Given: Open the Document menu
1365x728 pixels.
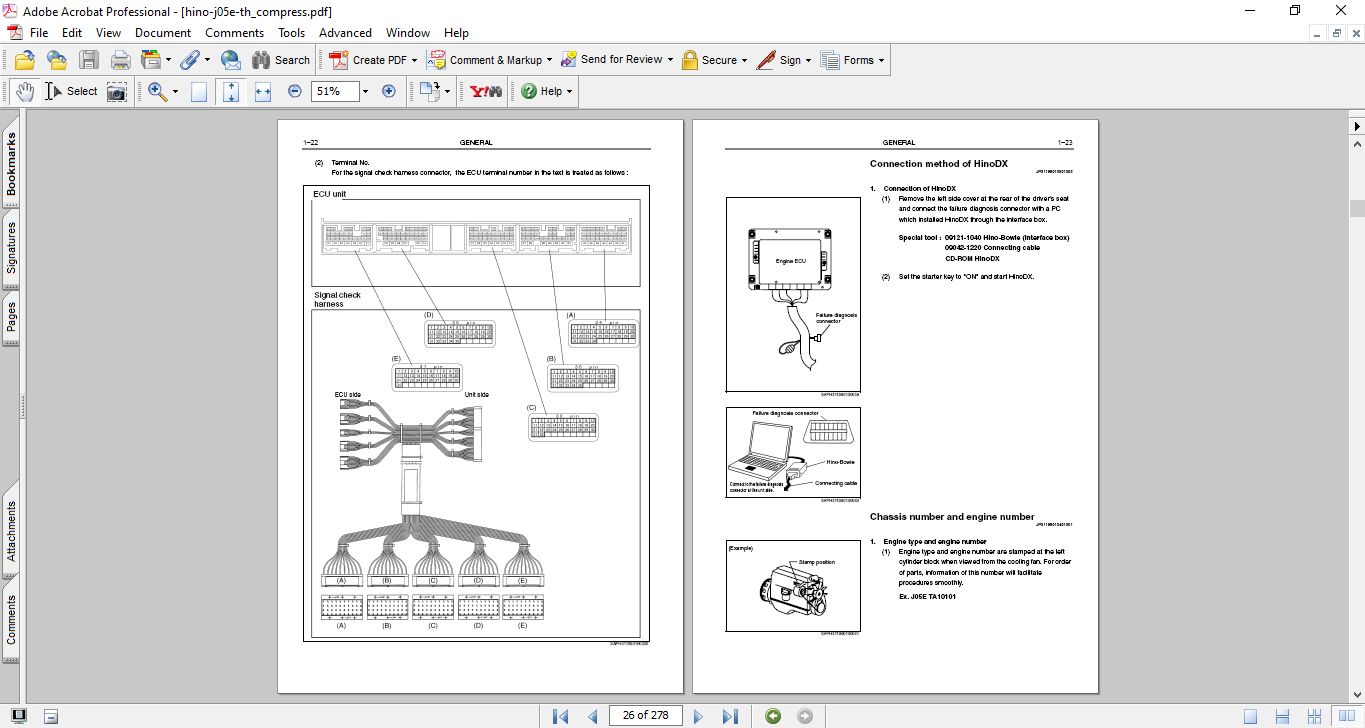Looking at the screenshot, I should [163, 33].
